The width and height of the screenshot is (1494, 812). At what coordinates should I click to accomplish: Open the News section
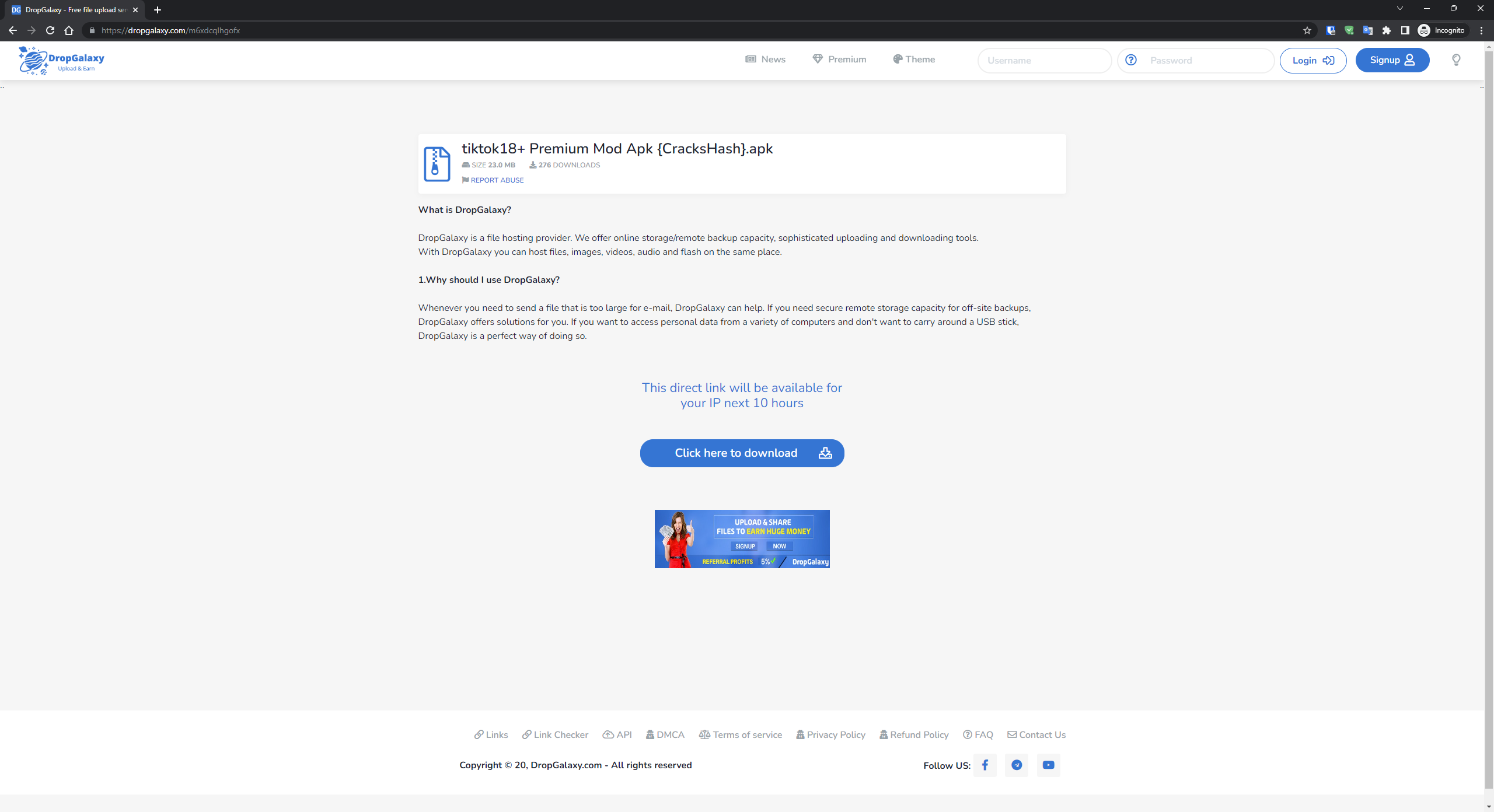[x=765, y=60]
